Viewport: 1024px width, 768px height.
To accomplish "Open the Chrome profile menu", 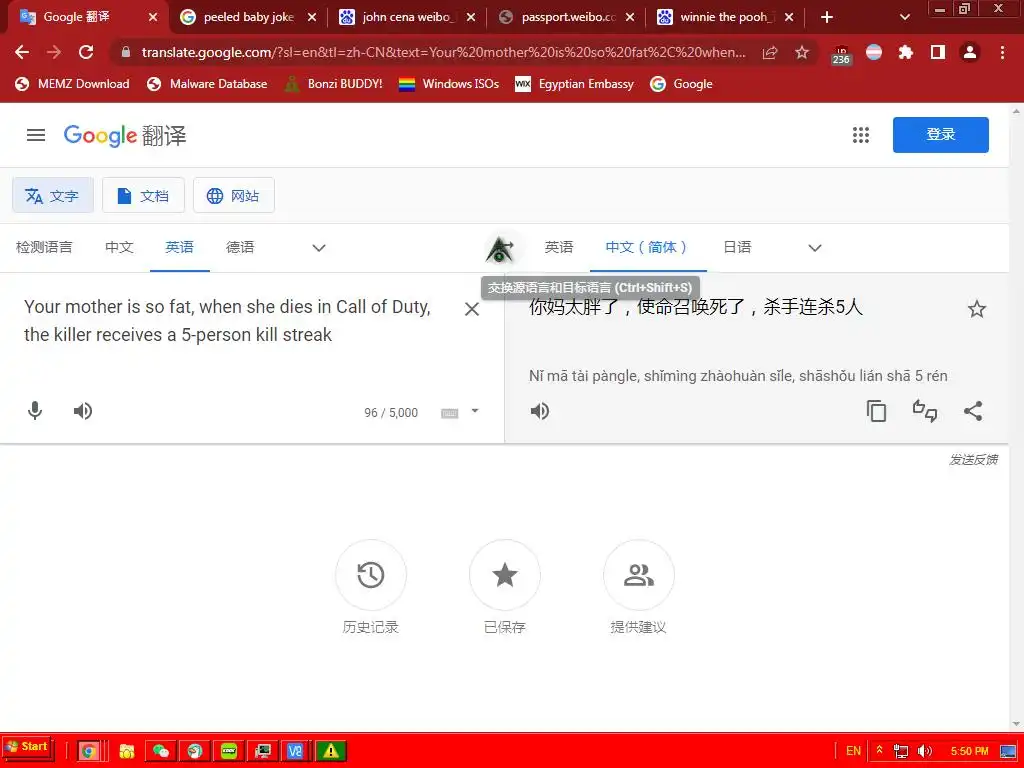I will click(x=970, y=52).
